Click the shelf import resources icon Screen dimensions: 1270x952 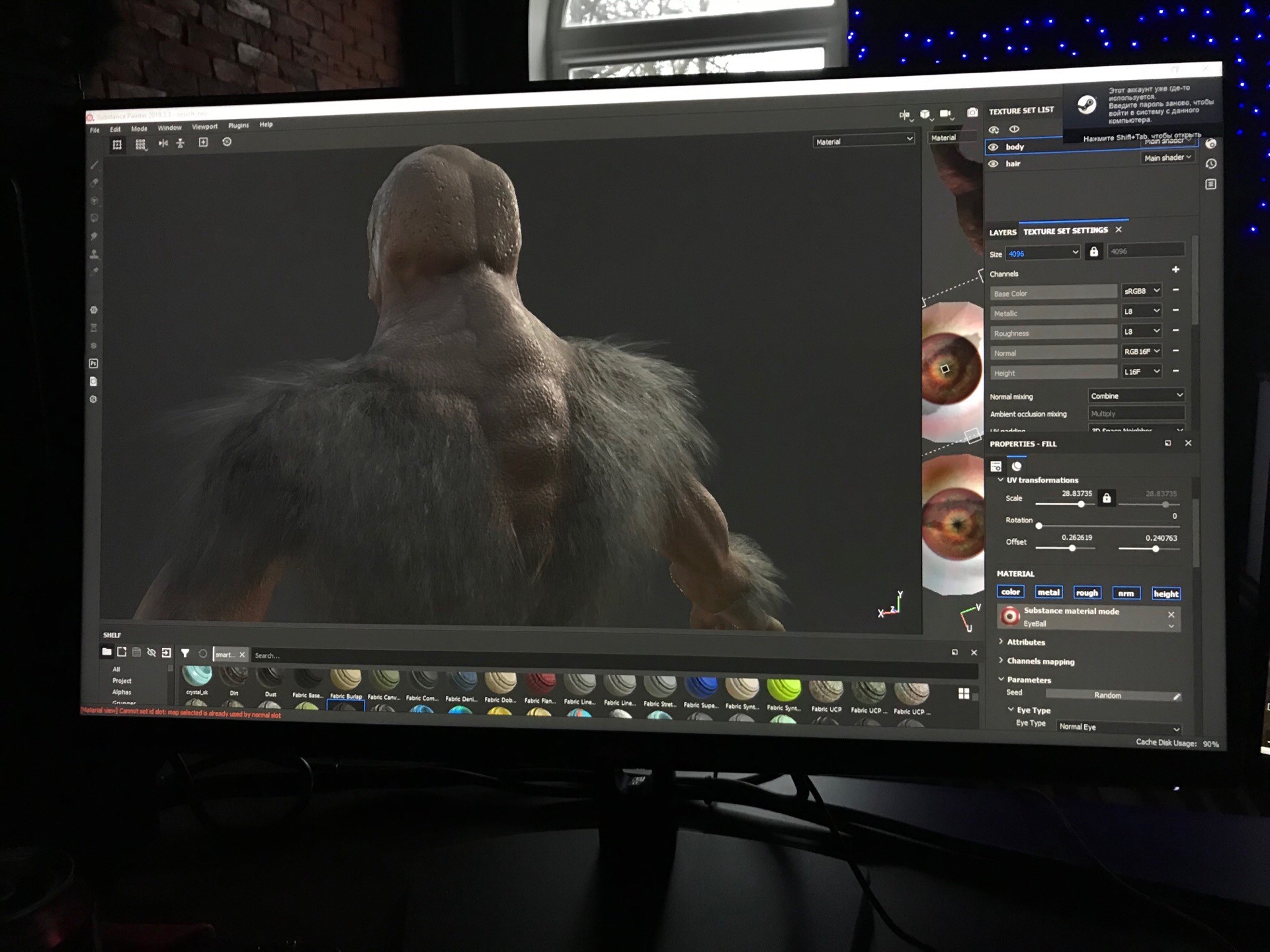[166, 653]
